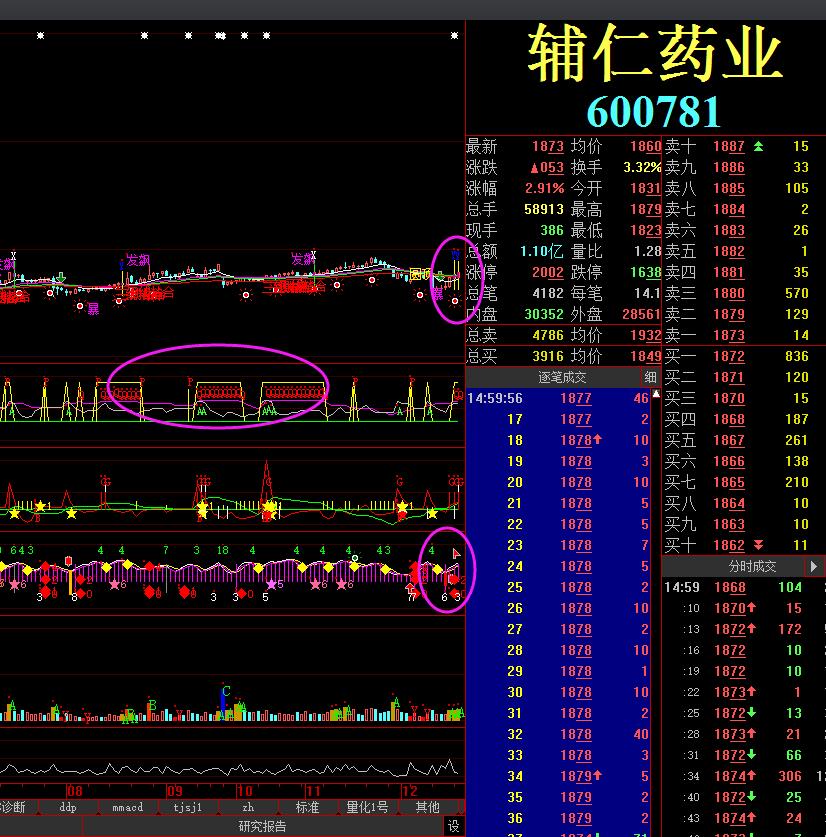Click the 买七 volume 210
826x837 pixels.
coord(797,482)
